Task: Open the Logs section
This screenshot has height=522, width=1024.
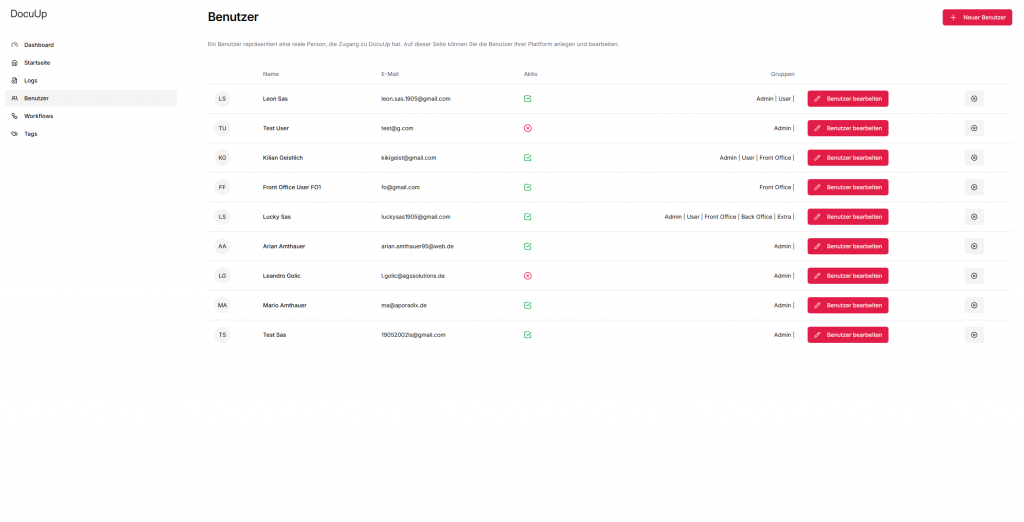Action: click(31, 80)
